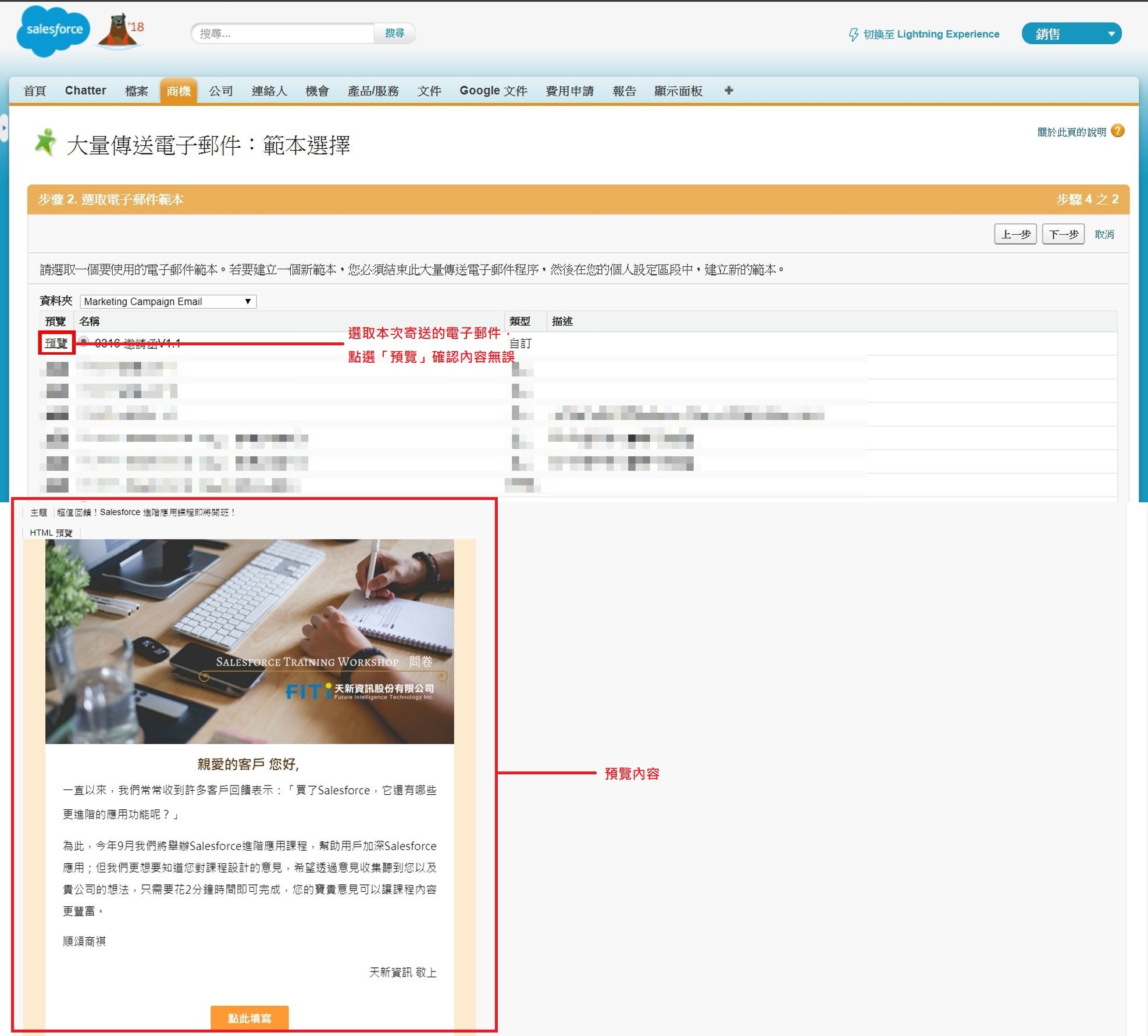Click the 點此填寫 button in the email preview
Image resolution: width=1148 pixels, height=1036 pixels.
250,1019
